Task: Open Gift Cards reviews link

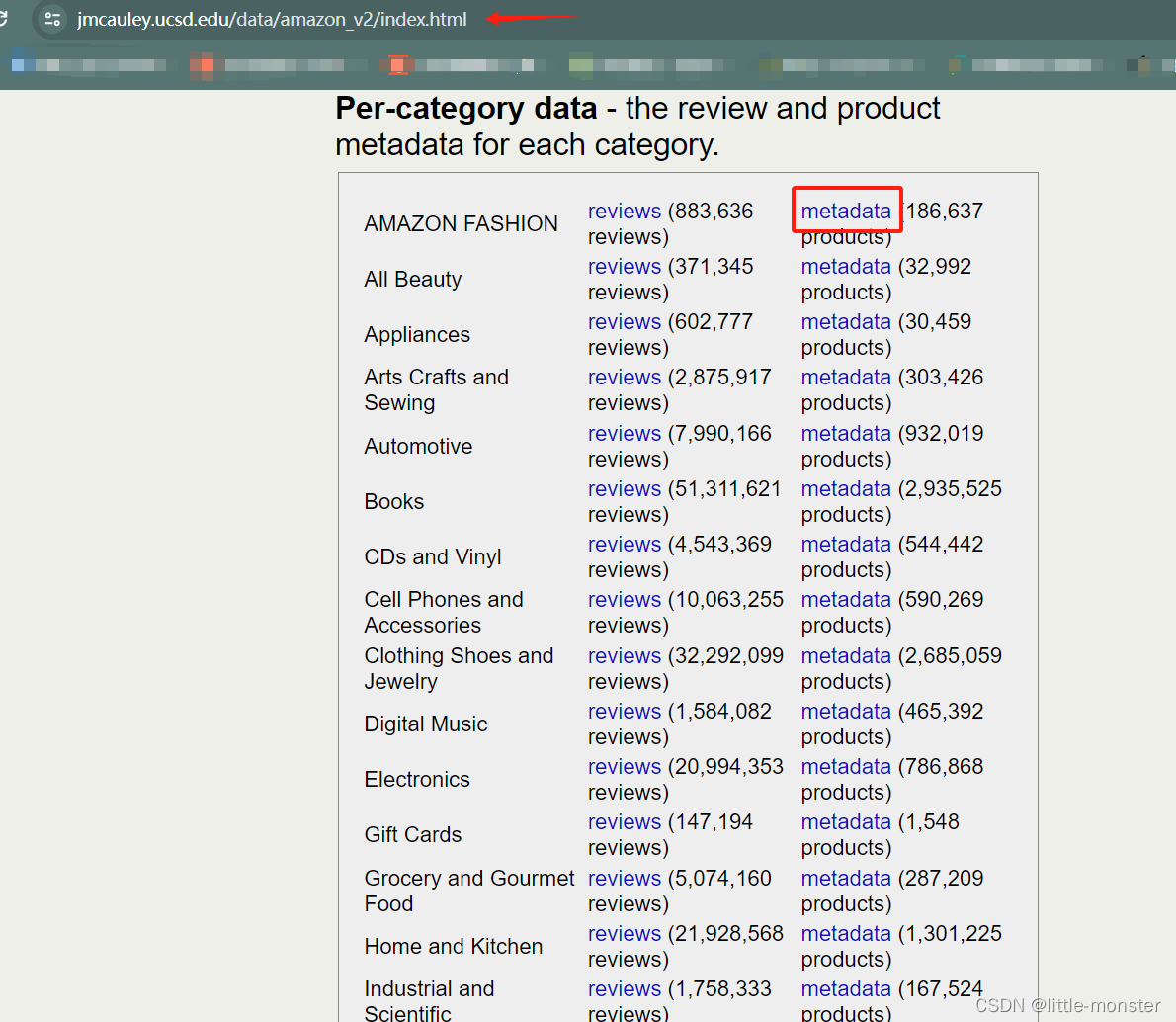Action: pos(624,821)
